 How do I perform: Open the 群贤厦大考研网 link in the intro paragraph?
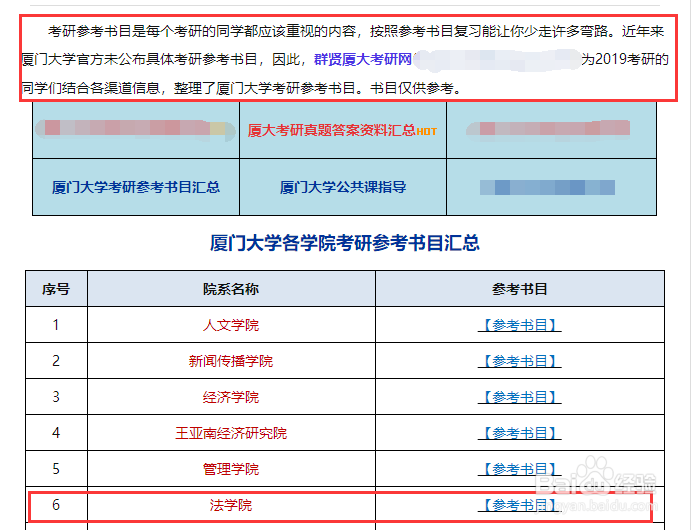(363, 59)
